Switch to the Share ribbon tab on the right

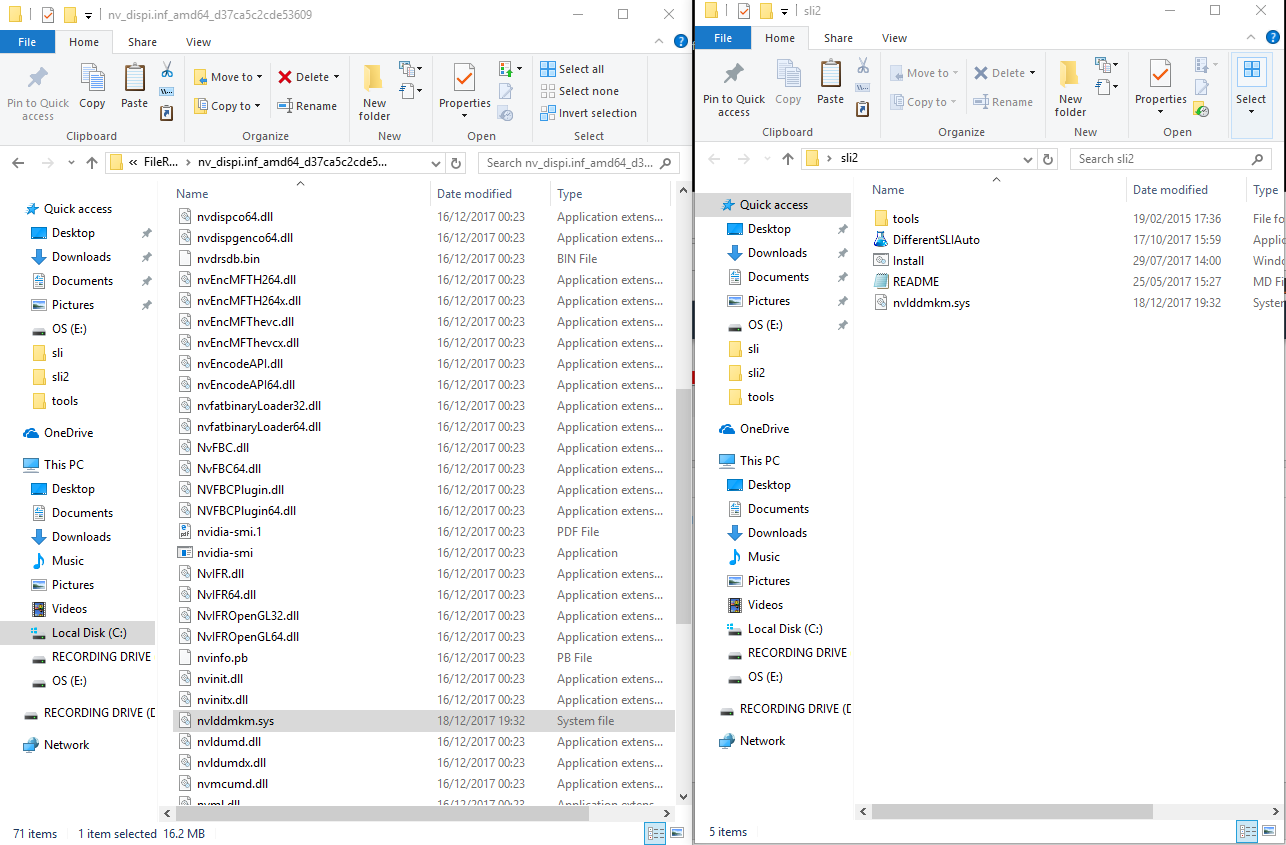[x=838, y=37]
